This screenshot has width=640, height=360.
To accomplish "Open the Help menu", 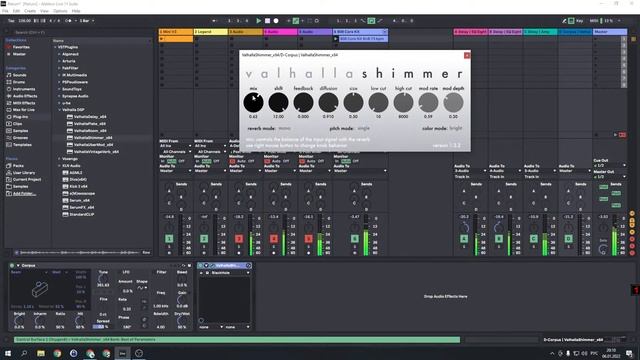I will tap(76, 11).
